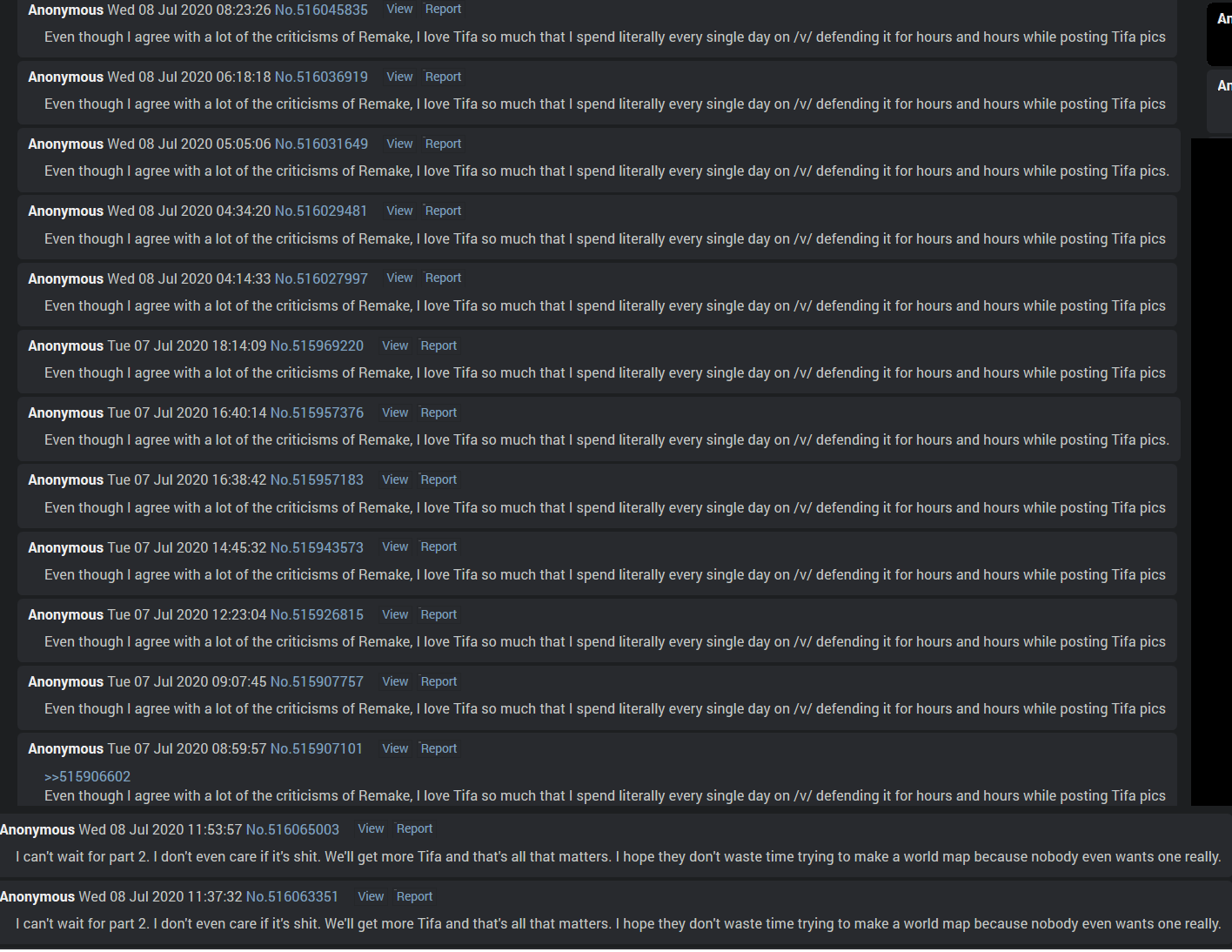The height and width of the screenshot is (952, 1232).
Task: Report post No.516036919
Action: tap(443, 77)
